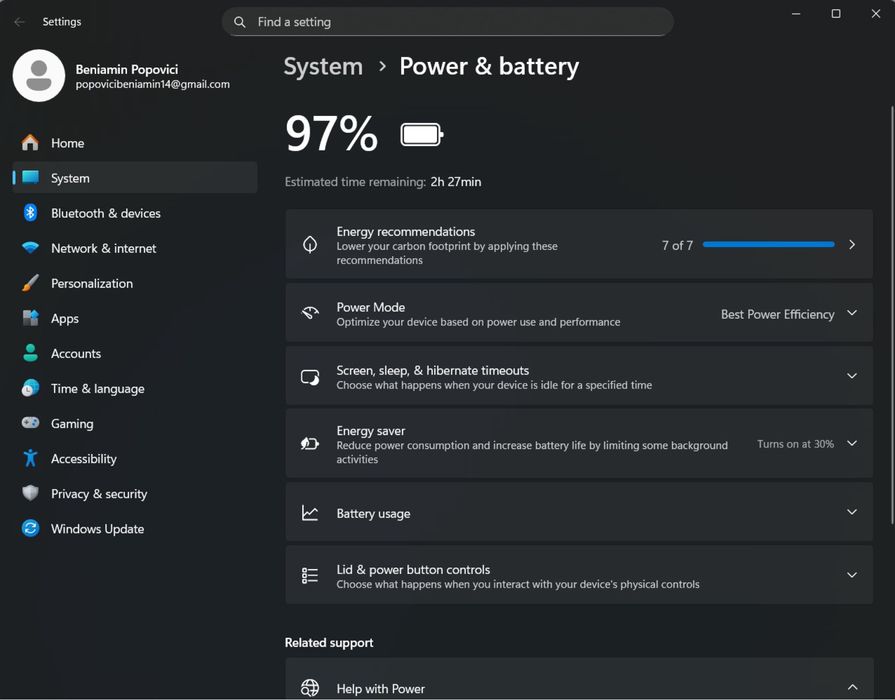
Task: Click the System monitor icon in sidebar
Action: point(30,178)
